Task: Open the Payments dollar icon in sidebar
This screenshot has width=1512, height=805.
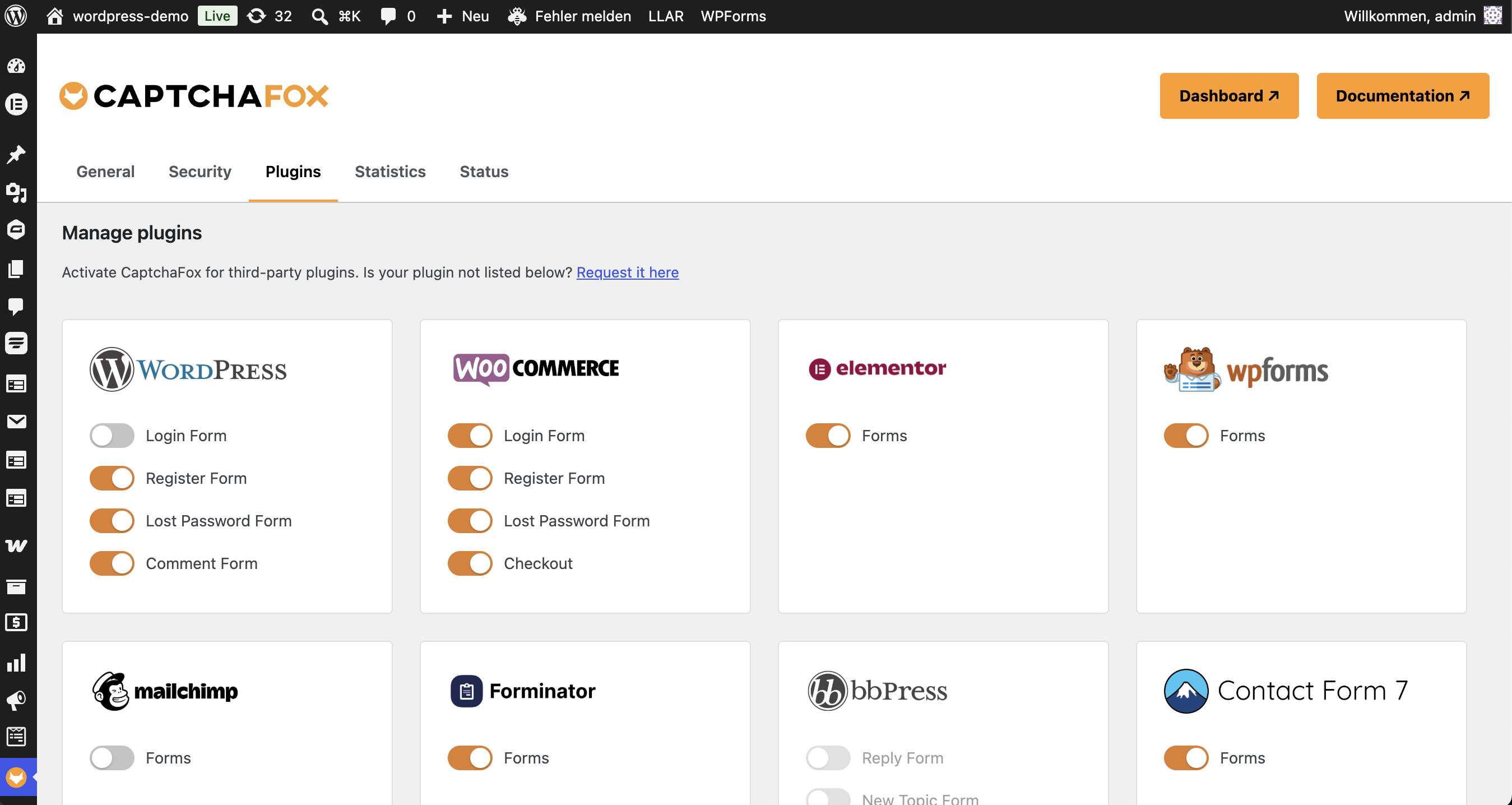Action: pos(16,622)
